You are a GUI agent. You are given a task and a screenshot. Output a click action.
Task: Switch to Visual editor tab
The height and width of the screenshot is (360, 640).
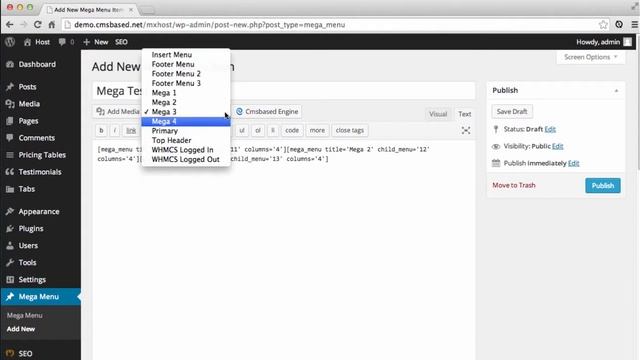[x=438, y=114]
